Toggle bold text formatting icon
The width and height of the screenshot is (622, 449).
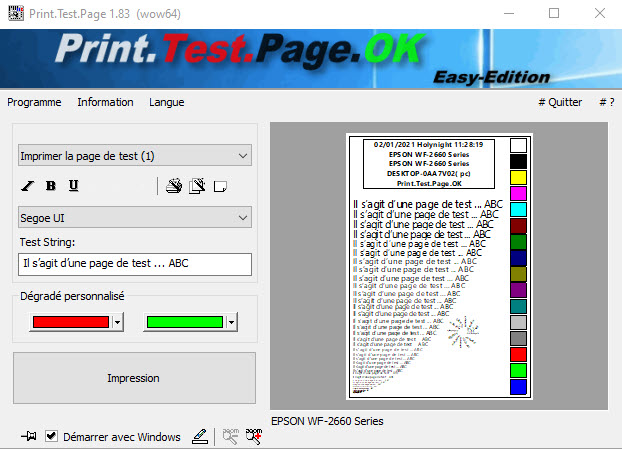(x=51, y=186)
